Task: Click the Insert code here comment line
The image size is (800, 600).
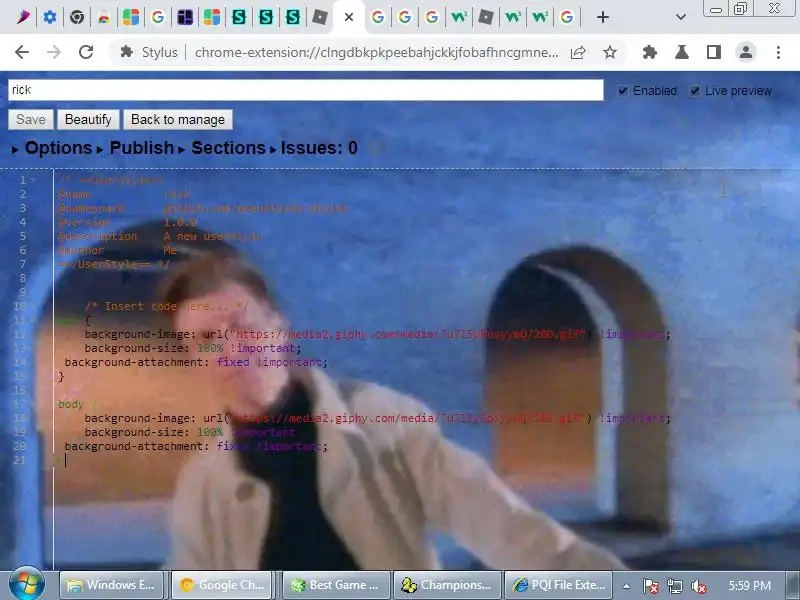Action: click(x=166, y=306)
